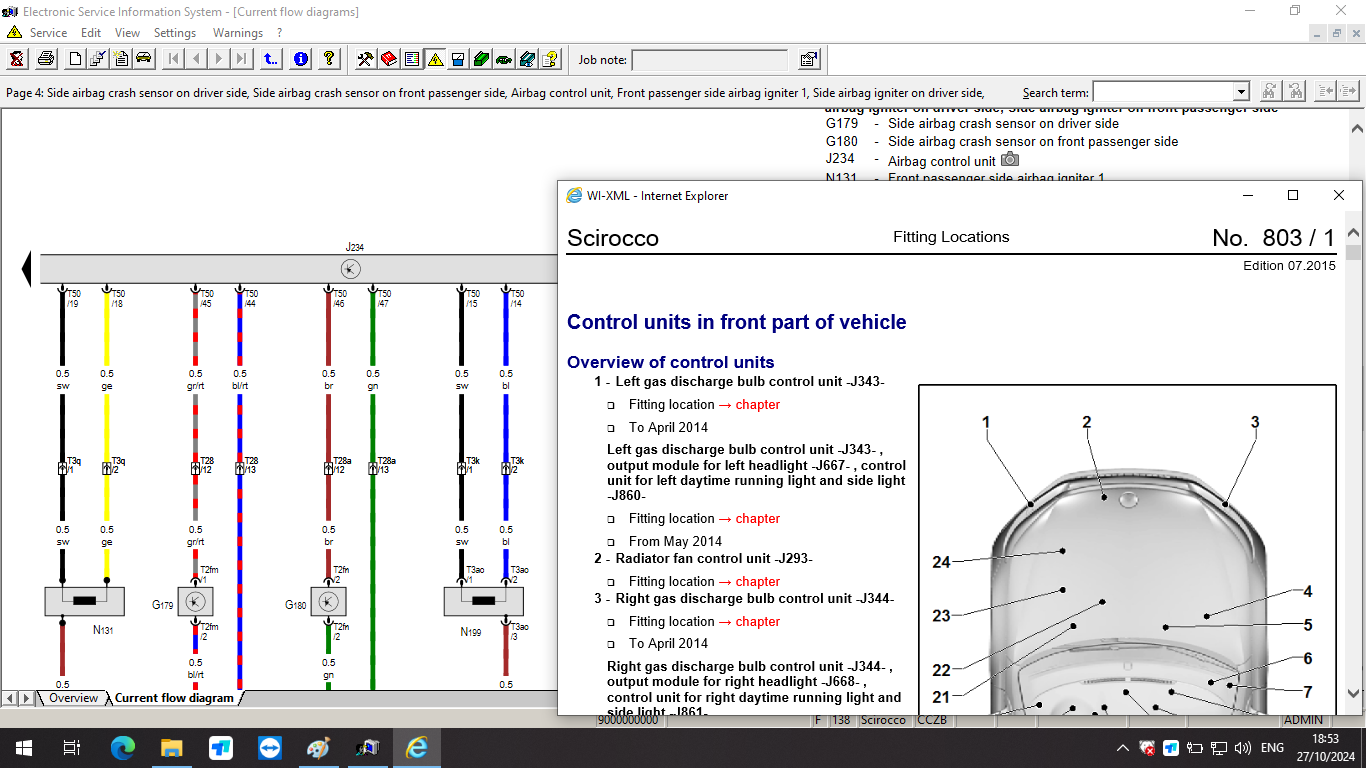Launch Microsoft Edge from the taskbar
Viewport: 1366px width, 768px height.
123,748
